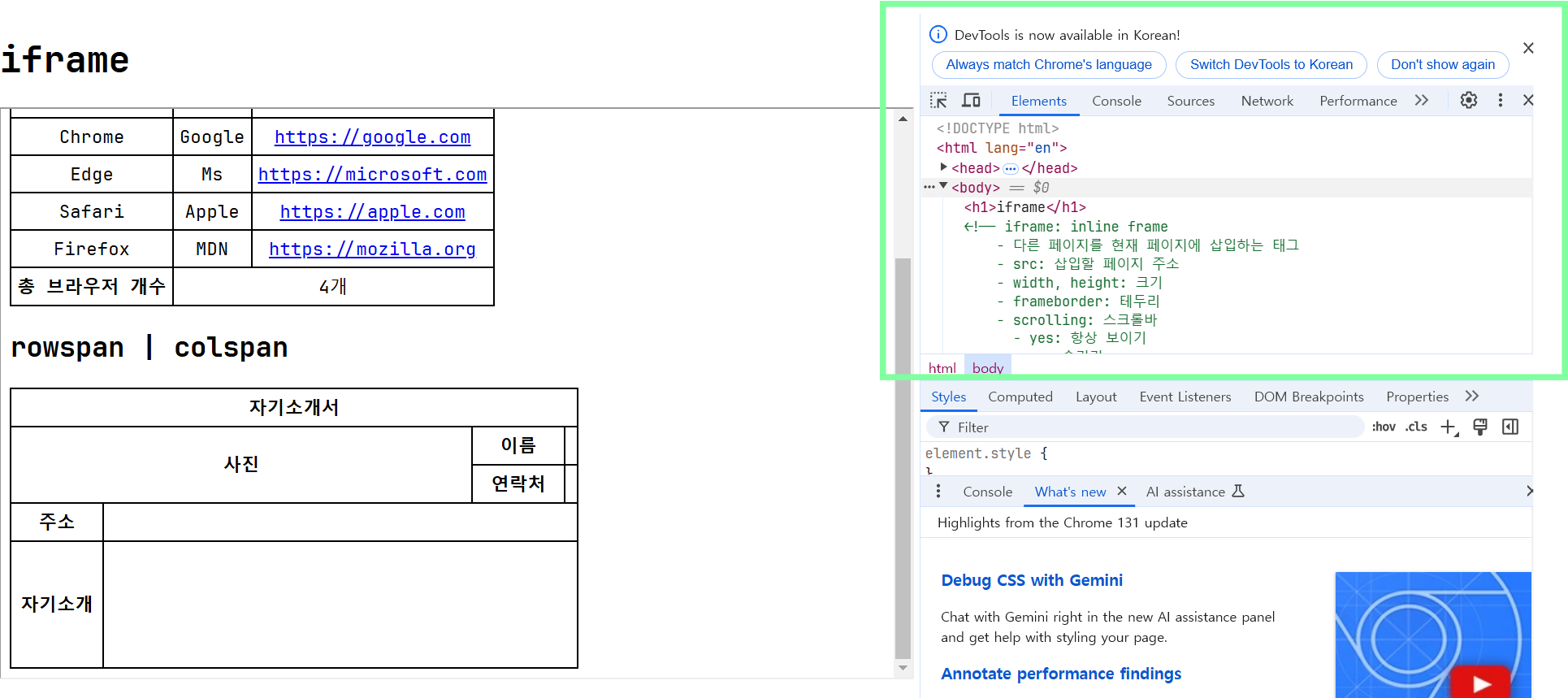1568x698 pixels.
Task: Click the iframe scrollbar down arrow
Action: [x=903, y=668]
